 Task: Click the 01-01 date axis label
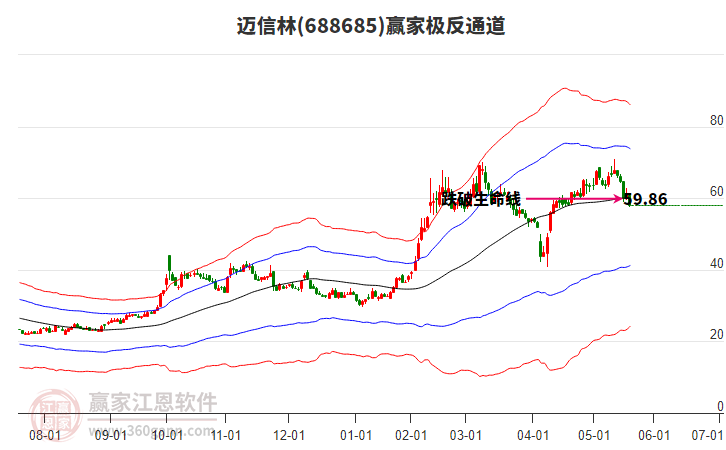pyautogui.click(x=356, y=435)
